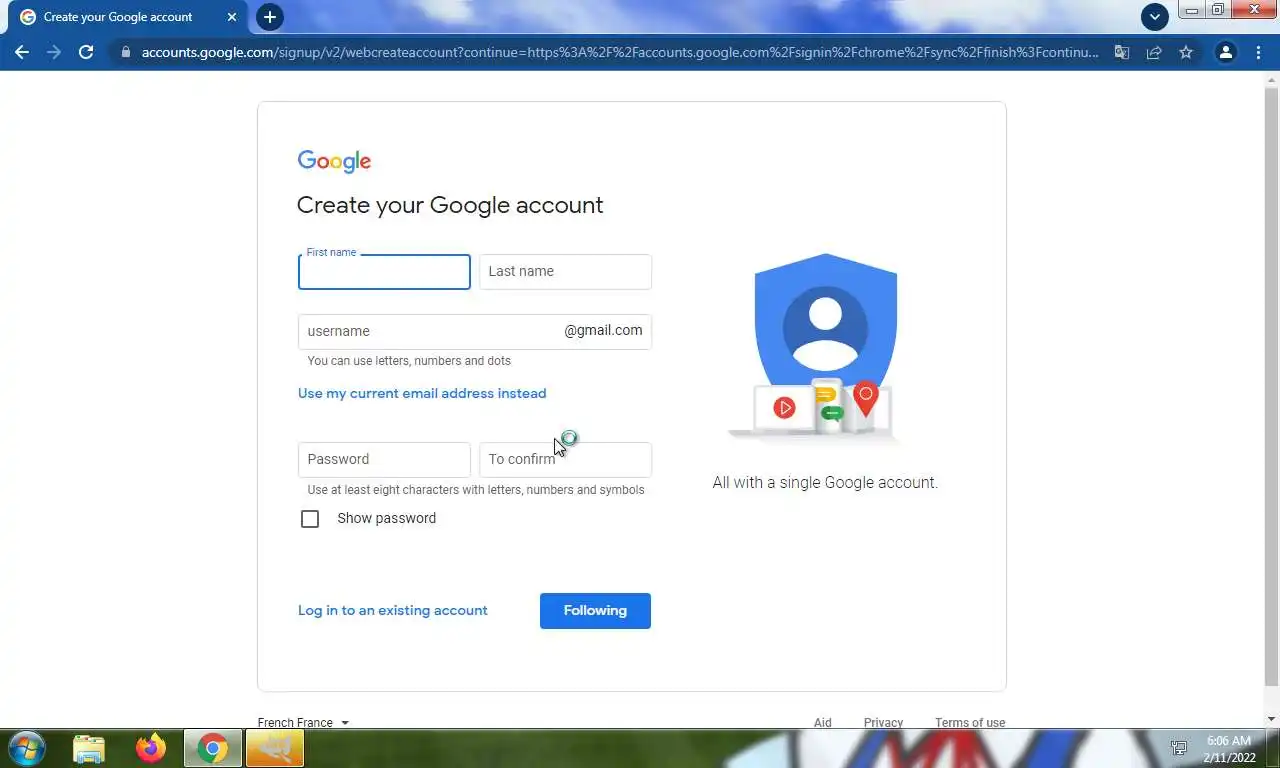Click the Password field
This screenshot has width=1280, height=768.
tap(384, 460)
